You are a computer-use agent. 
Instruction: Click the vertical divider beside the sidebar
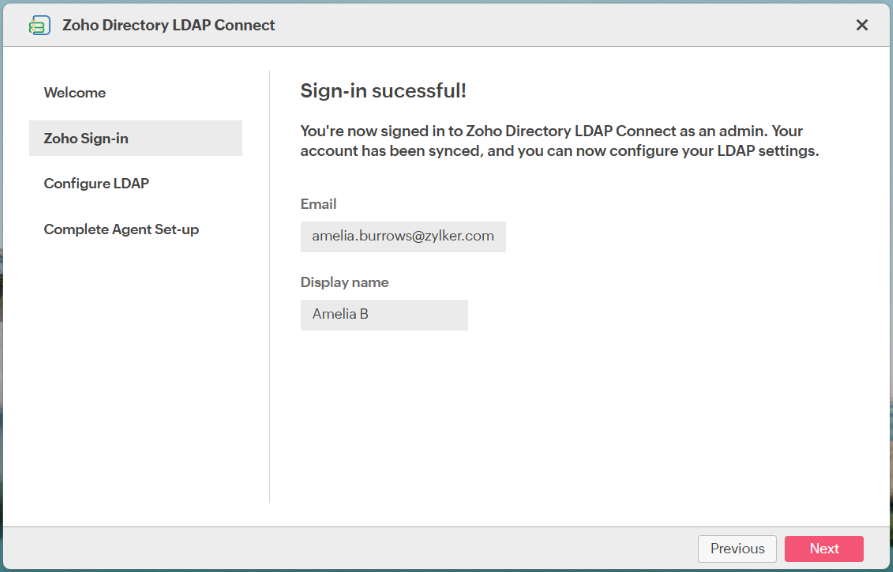pyautogui.click(x=270, y=300)
